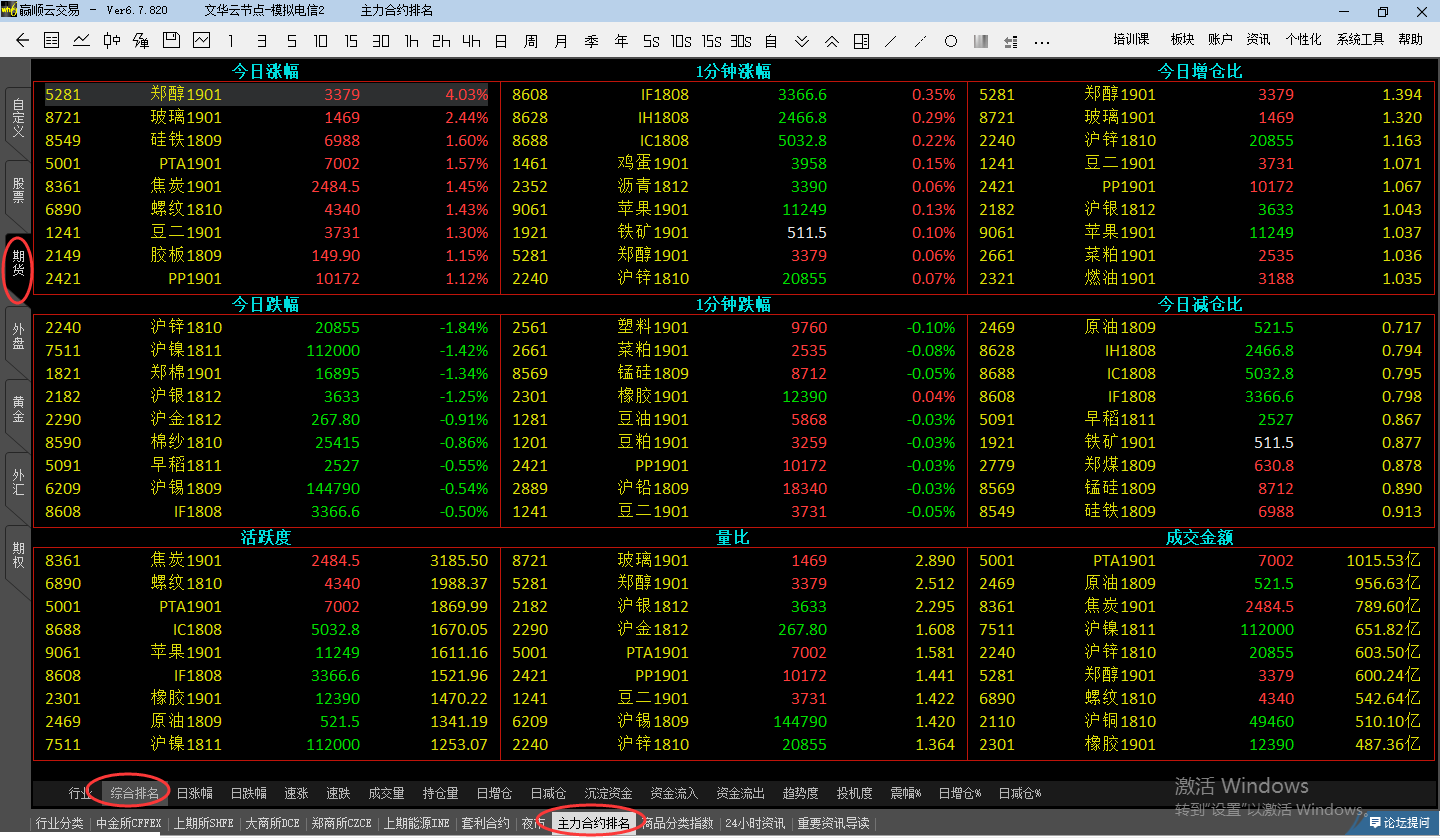This screenshot has width=1440, height=838.
Task: Open the quote list view icon
Action: pyautogui.click(x=52, y=41)
